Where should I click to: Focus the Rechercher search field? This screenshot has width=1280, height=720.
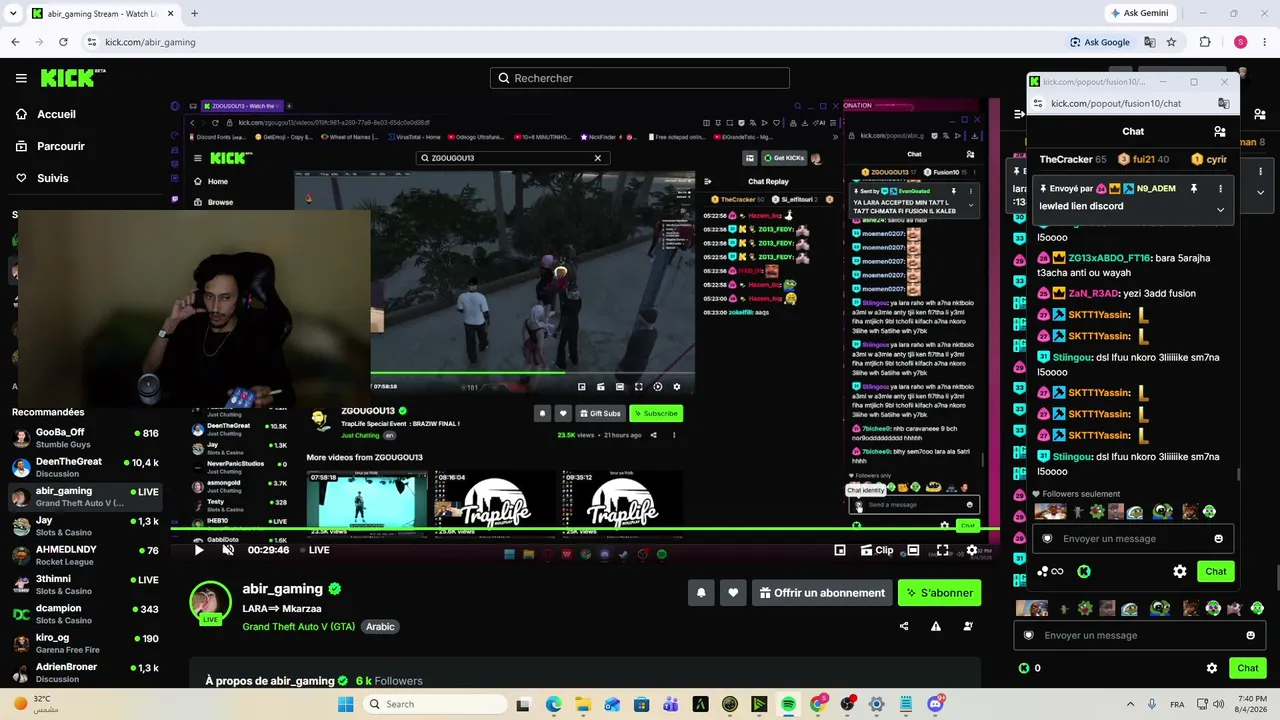(x=640, y=78)
